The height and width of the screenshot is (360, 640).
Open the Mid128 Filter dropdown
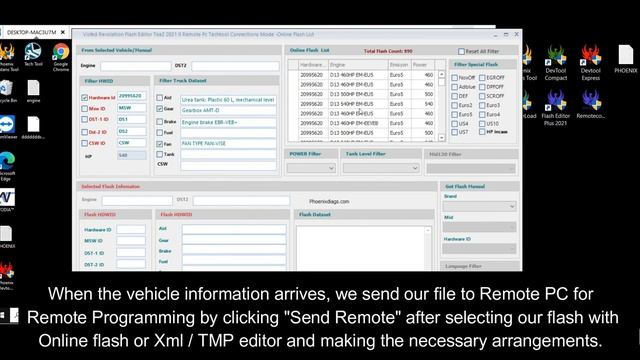point(471,168)
